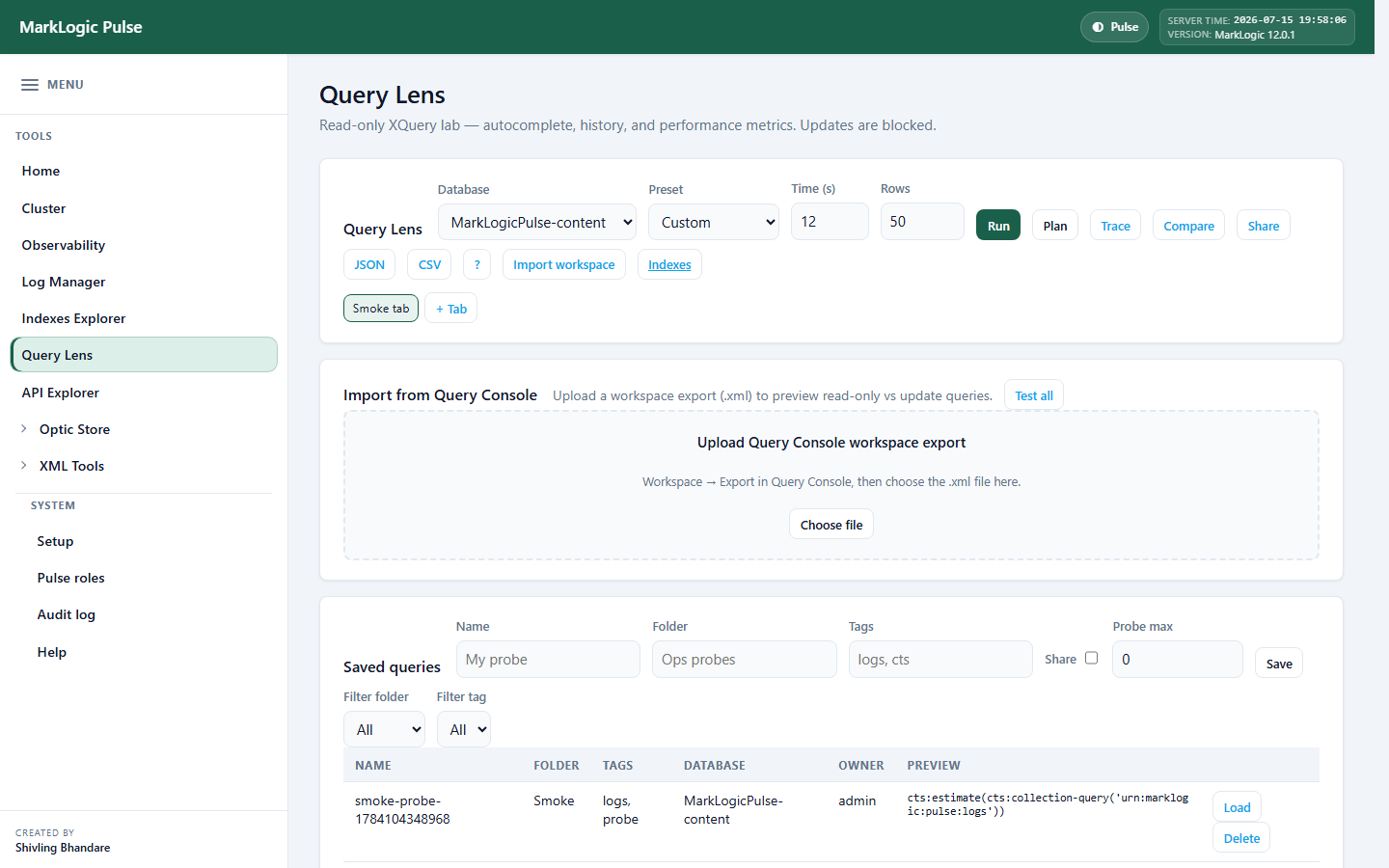Click the Probe max field
Image resolution: width=1389 pixels, height=868 pixels.
(1178, 660)
